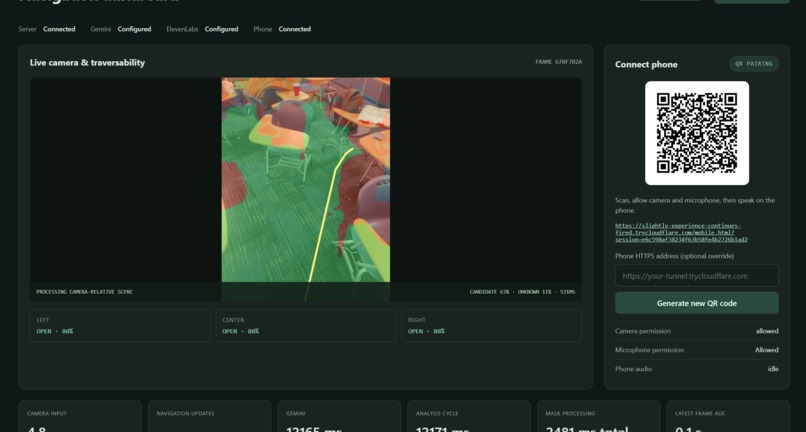Screen dimensions: 806x432
Task: Click the ANALYSIS CYCLE metric card
Action: (469, 416)
